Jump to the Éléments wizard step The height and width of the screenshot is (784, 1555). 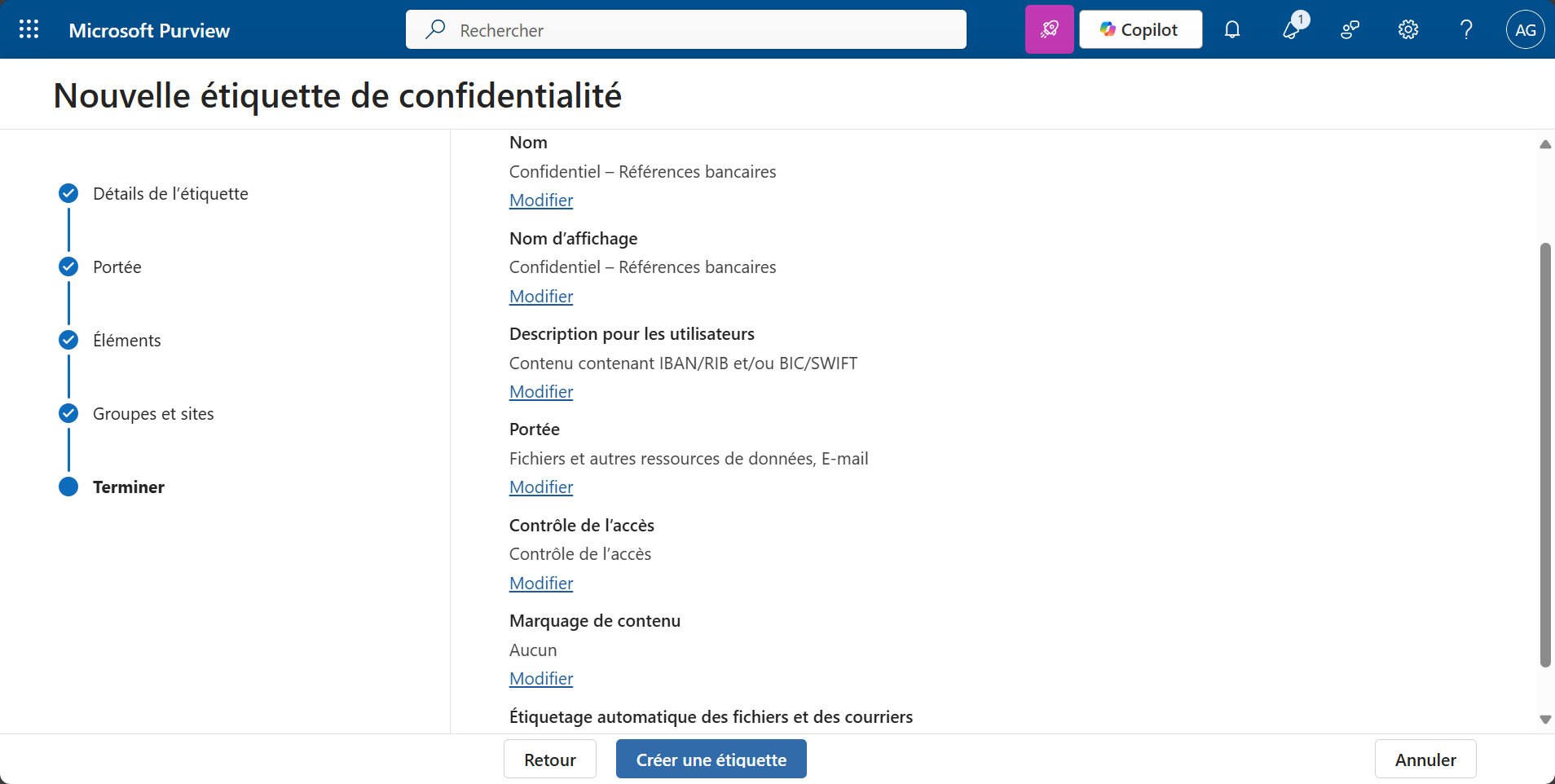(x=127, y=341)
